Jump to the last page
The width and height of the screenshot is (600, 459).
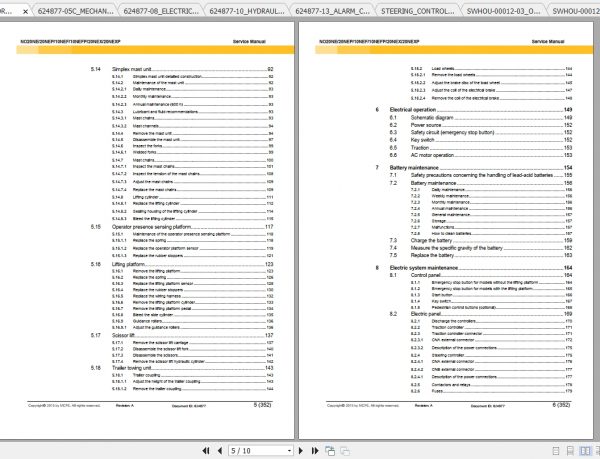pos(315,451)
